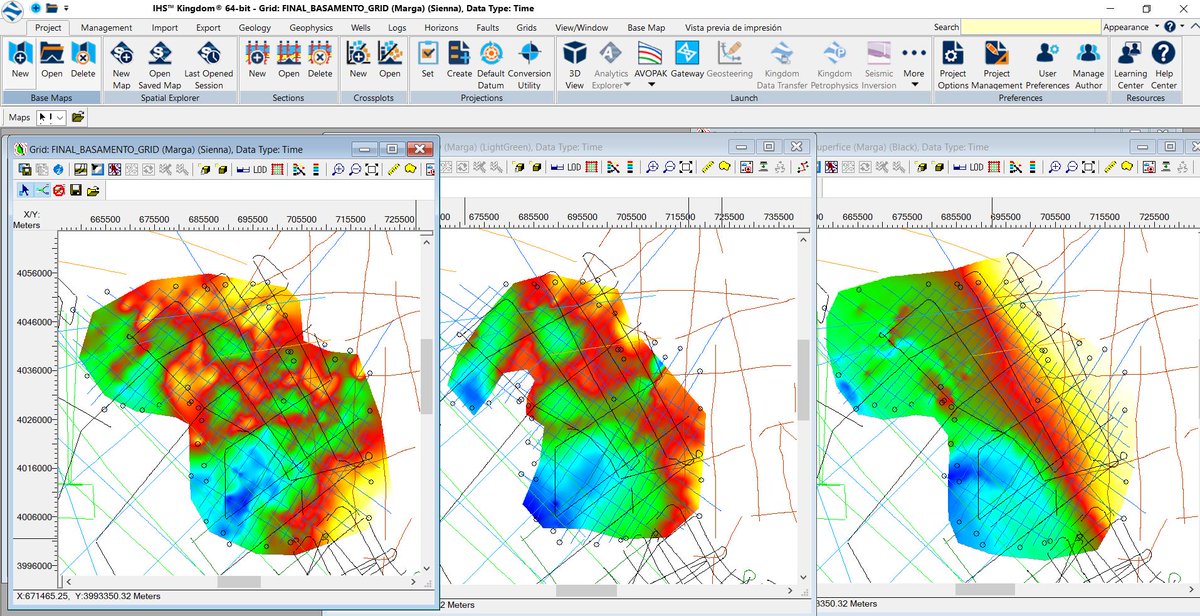Click the LOD button in Sienna grid window

click(x=260, y=169)
